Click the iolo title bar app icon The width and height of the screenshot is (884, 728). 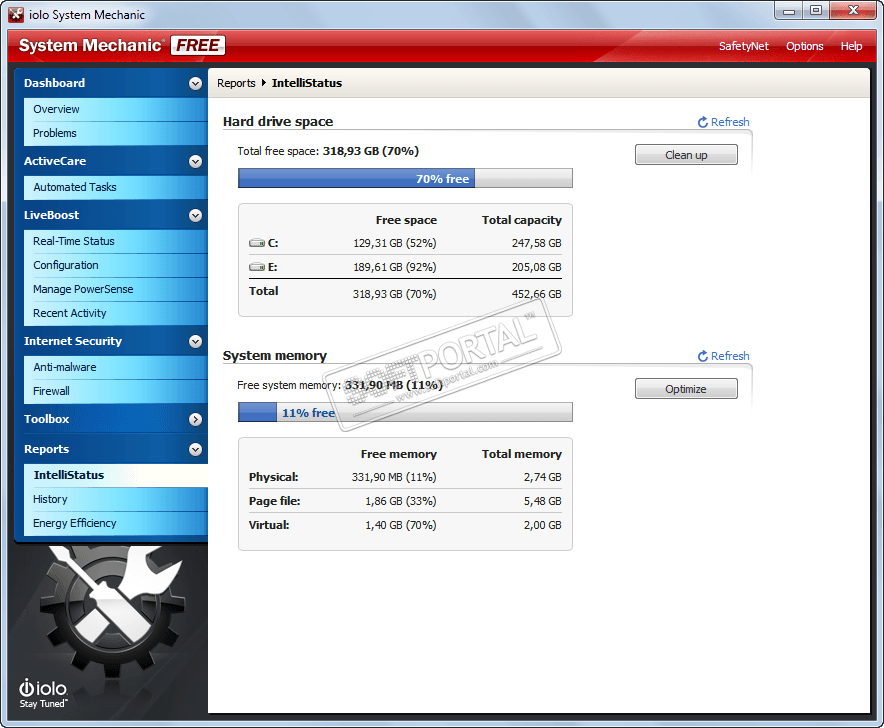click(16, 15)
